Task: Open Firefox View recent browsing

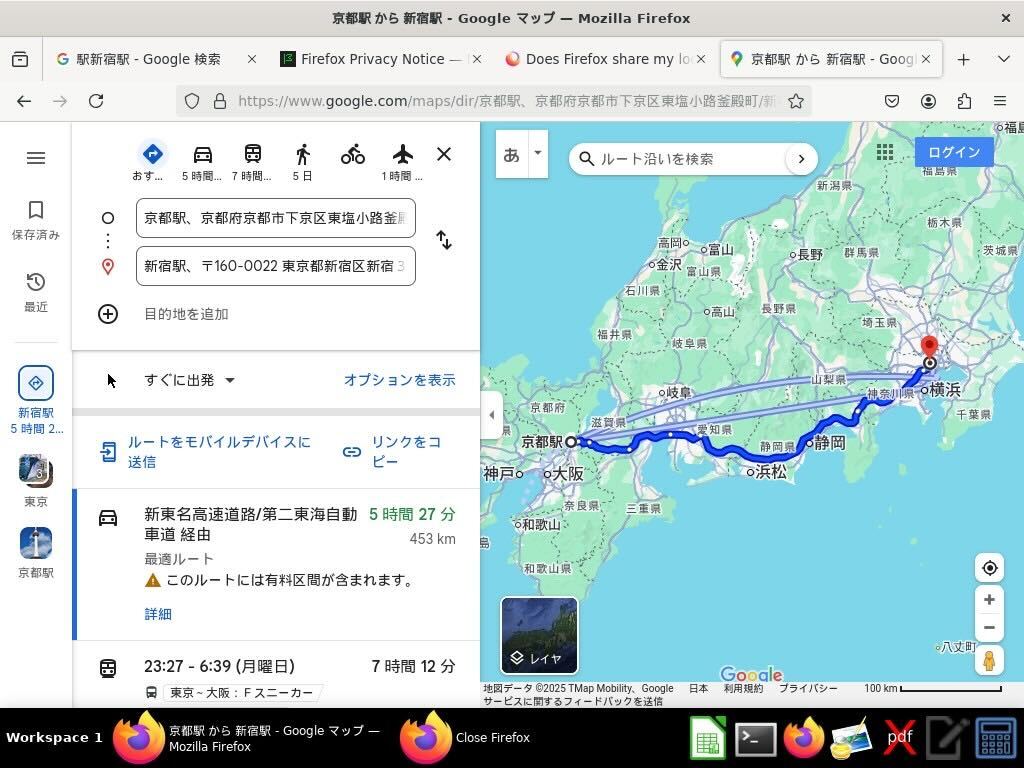Action: [20, 59]
